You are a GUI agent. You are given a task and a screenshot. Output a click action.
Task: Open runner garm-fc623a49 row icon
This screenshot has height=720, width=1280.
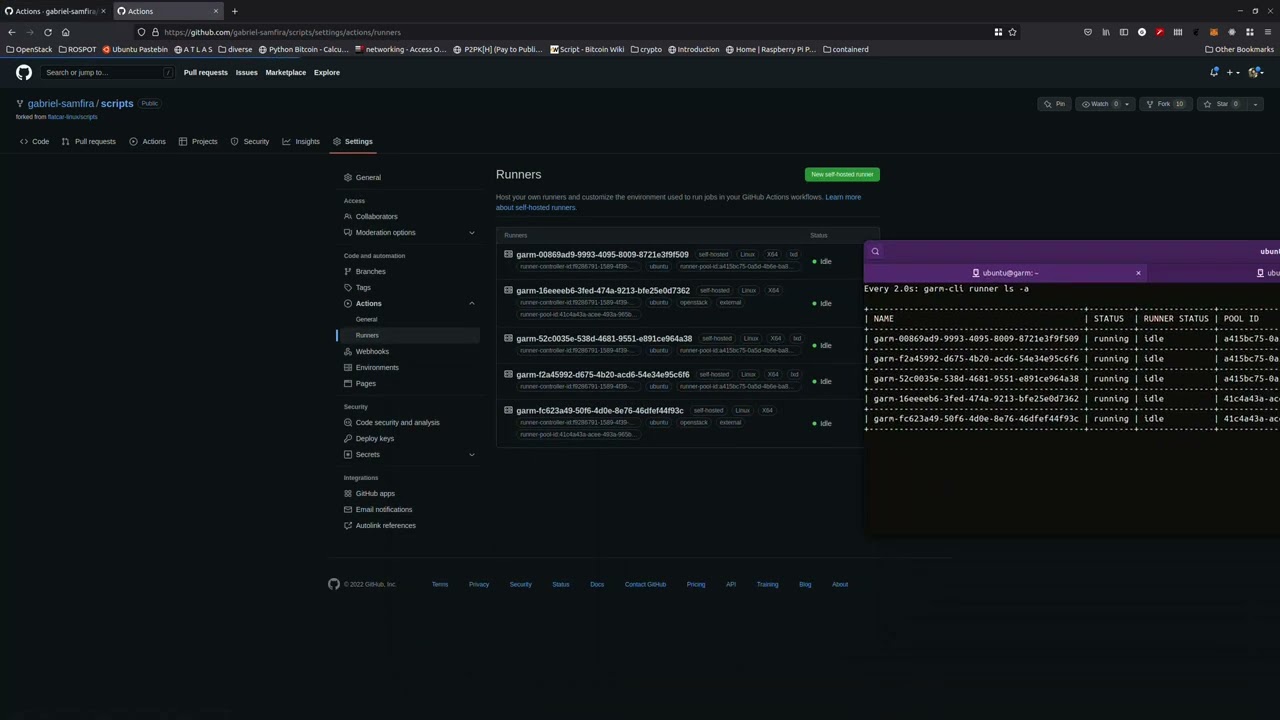coord(508,410)
